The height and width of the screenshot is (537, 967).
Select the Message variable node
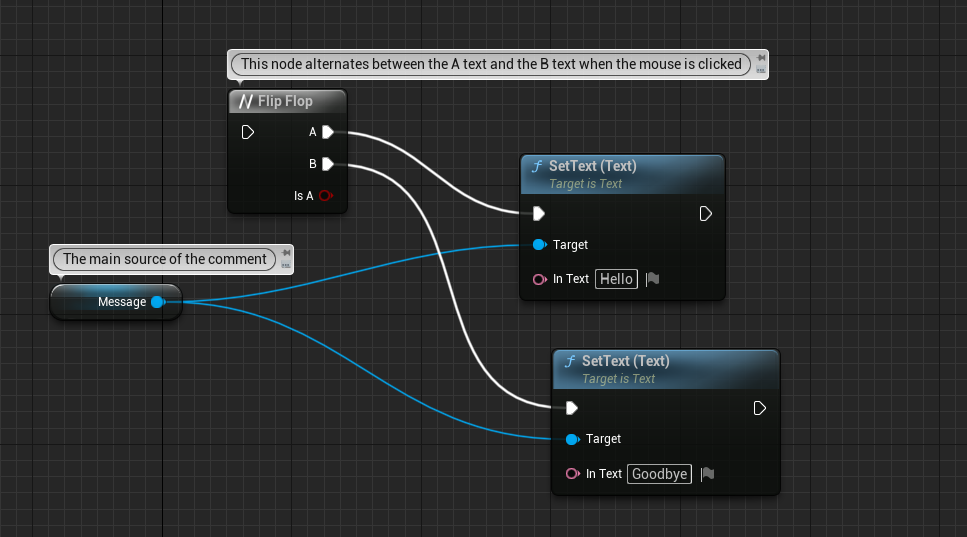[x=116, y=302]
